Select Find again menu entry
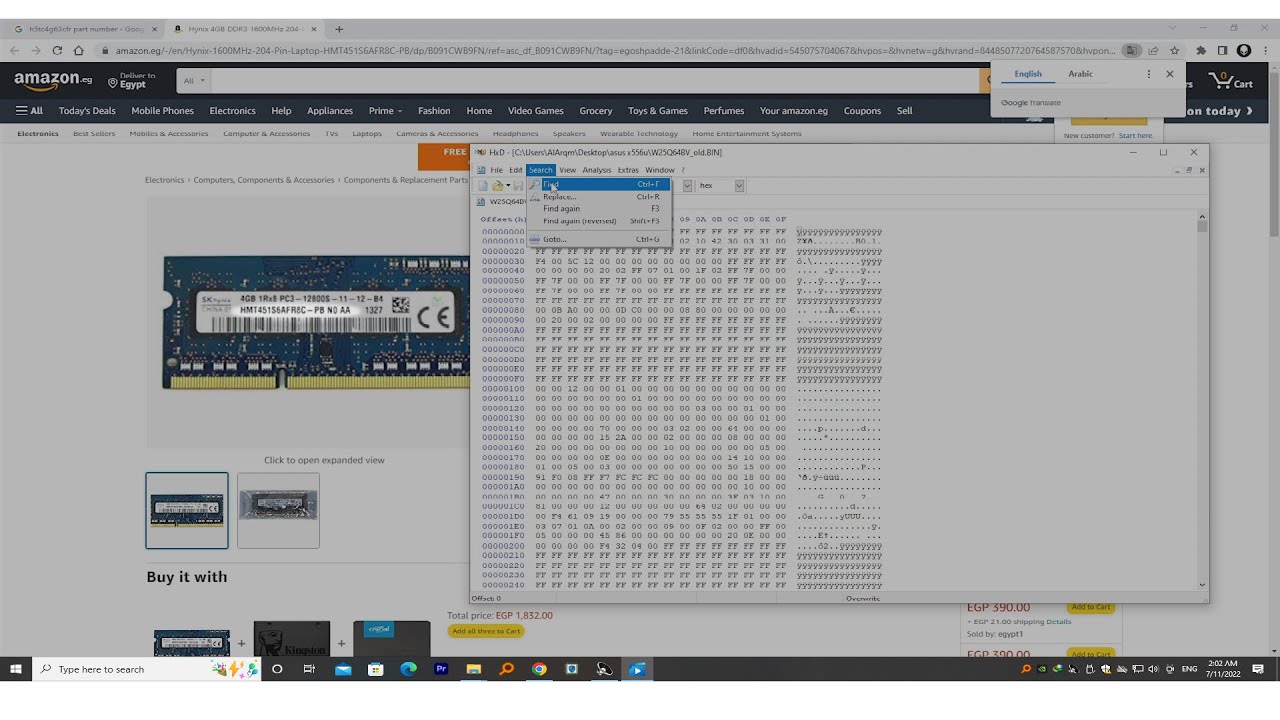This screenshot has height=720, width=1280. [x=598, y=209]
